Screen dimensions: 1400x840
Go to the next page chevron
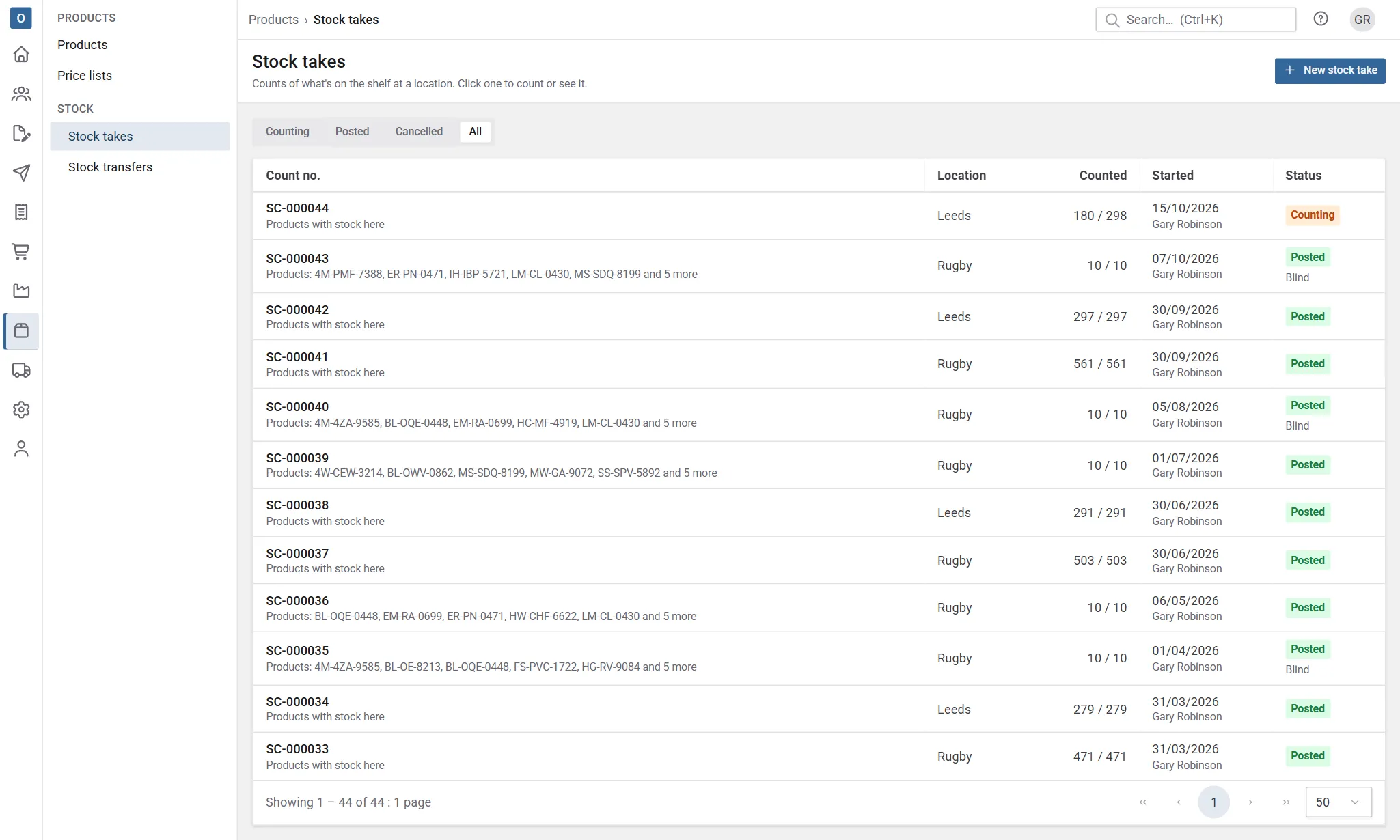coord(1250,802)
